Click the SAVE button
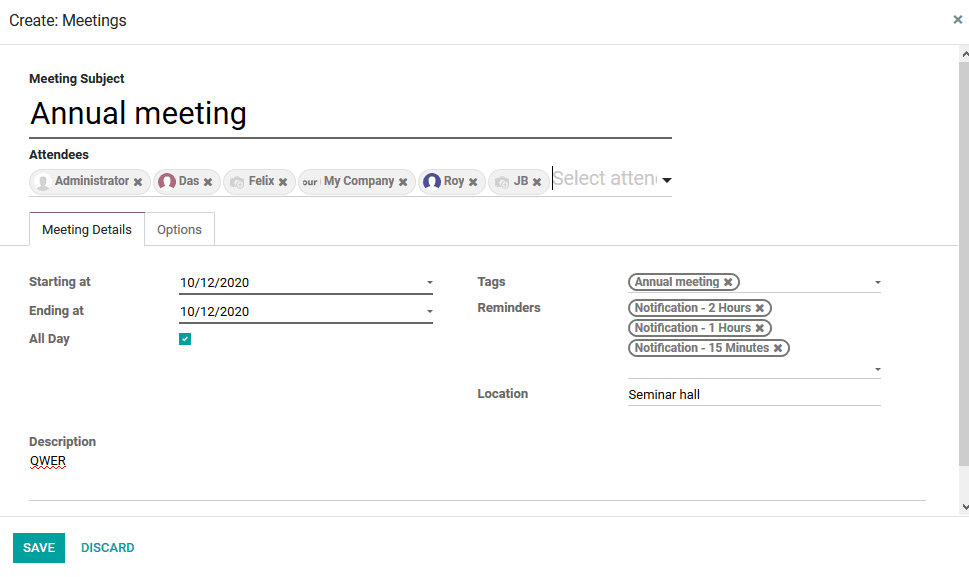The image size is (969, 577). tap(39, 548)
